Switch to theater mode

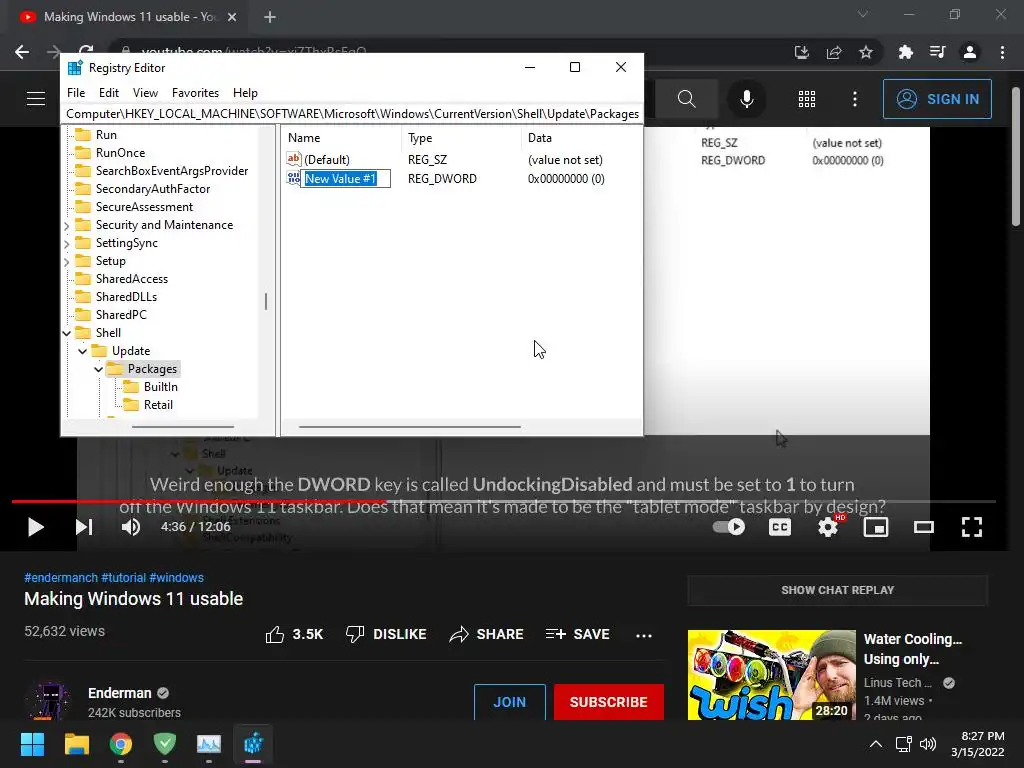click(x=923, y=527)
